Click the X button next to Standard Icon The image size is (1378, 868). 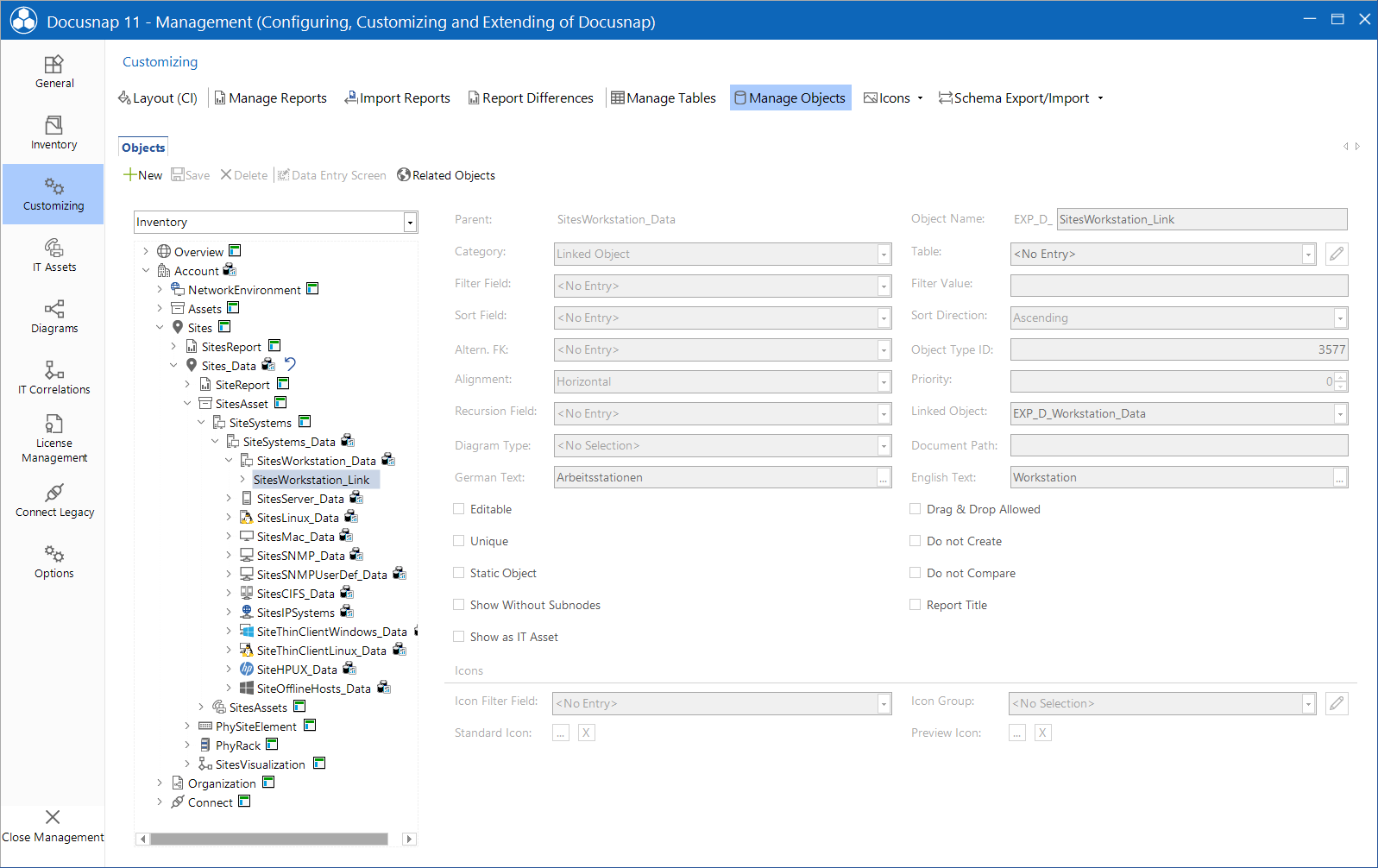587,733
